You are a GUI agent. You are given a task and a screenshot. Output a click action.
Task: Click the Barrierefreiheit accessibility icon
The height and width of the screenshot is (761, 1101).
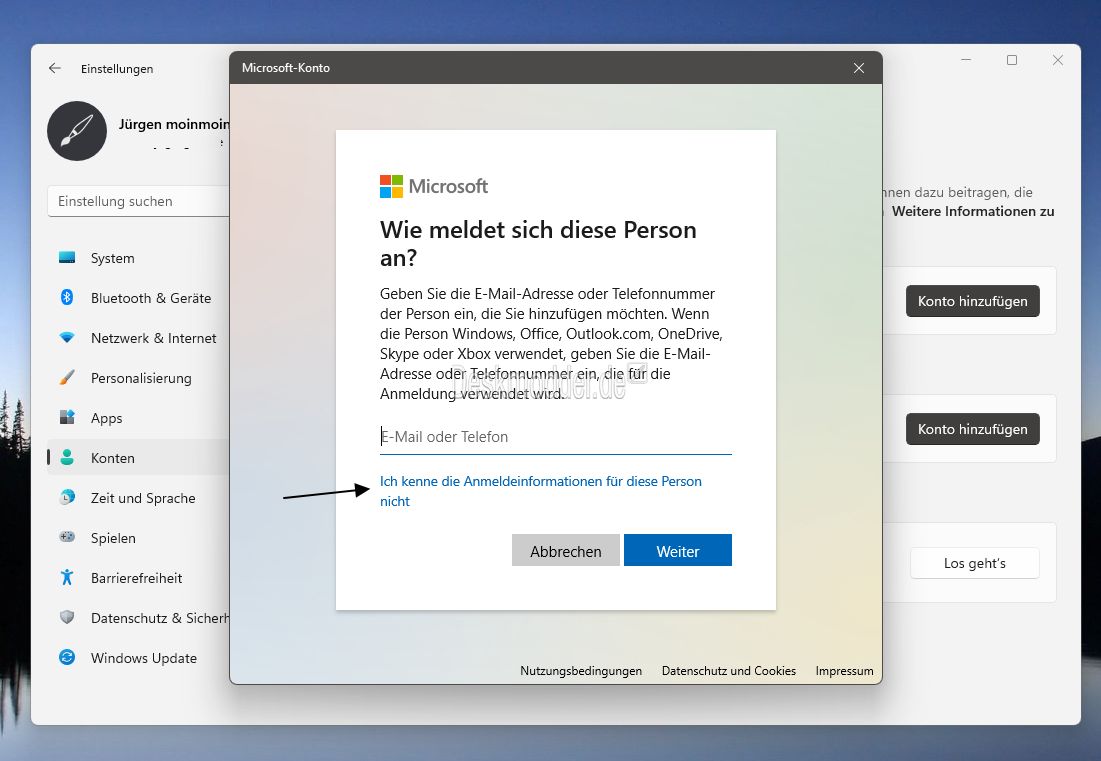[x=67, y=578]
